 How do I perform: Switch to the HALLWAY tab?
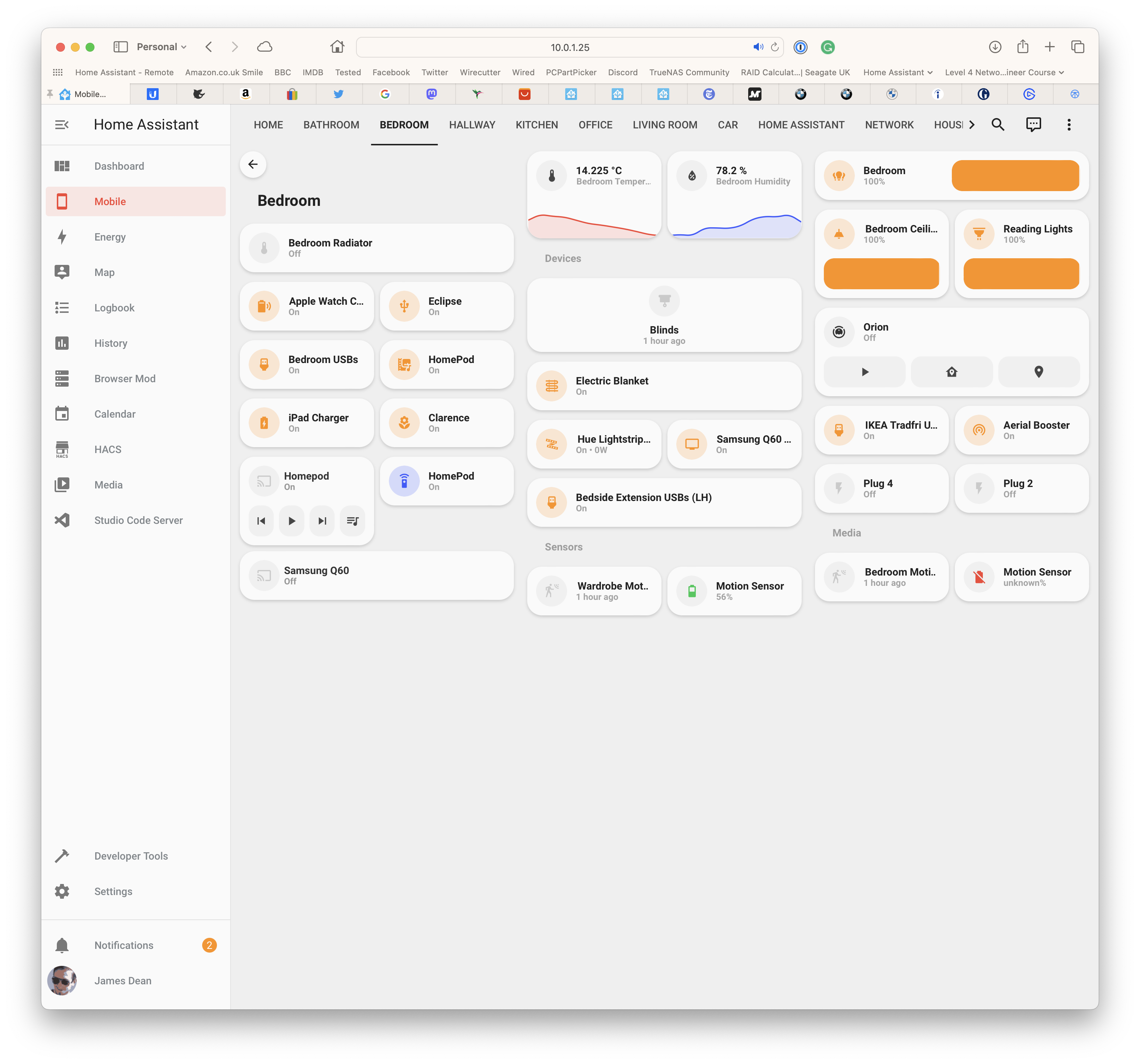pos(472,124)
